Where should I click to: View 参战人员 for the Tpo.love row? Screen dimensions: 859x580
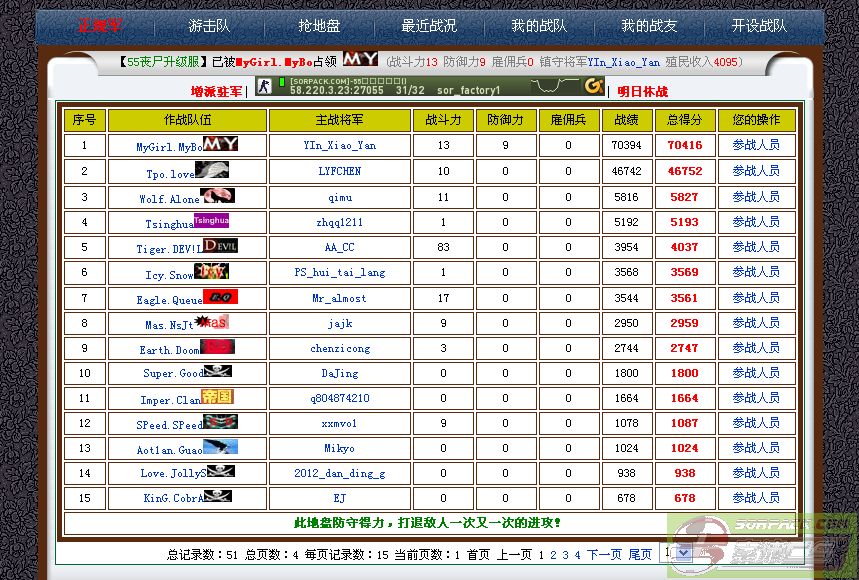(756, 171)
